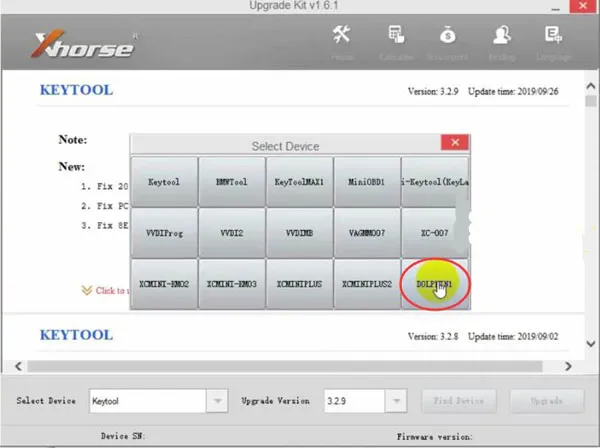This screenshot has width=600, height=448.
Task: Choose XC-007 device
Action: (x=435, y=233)
